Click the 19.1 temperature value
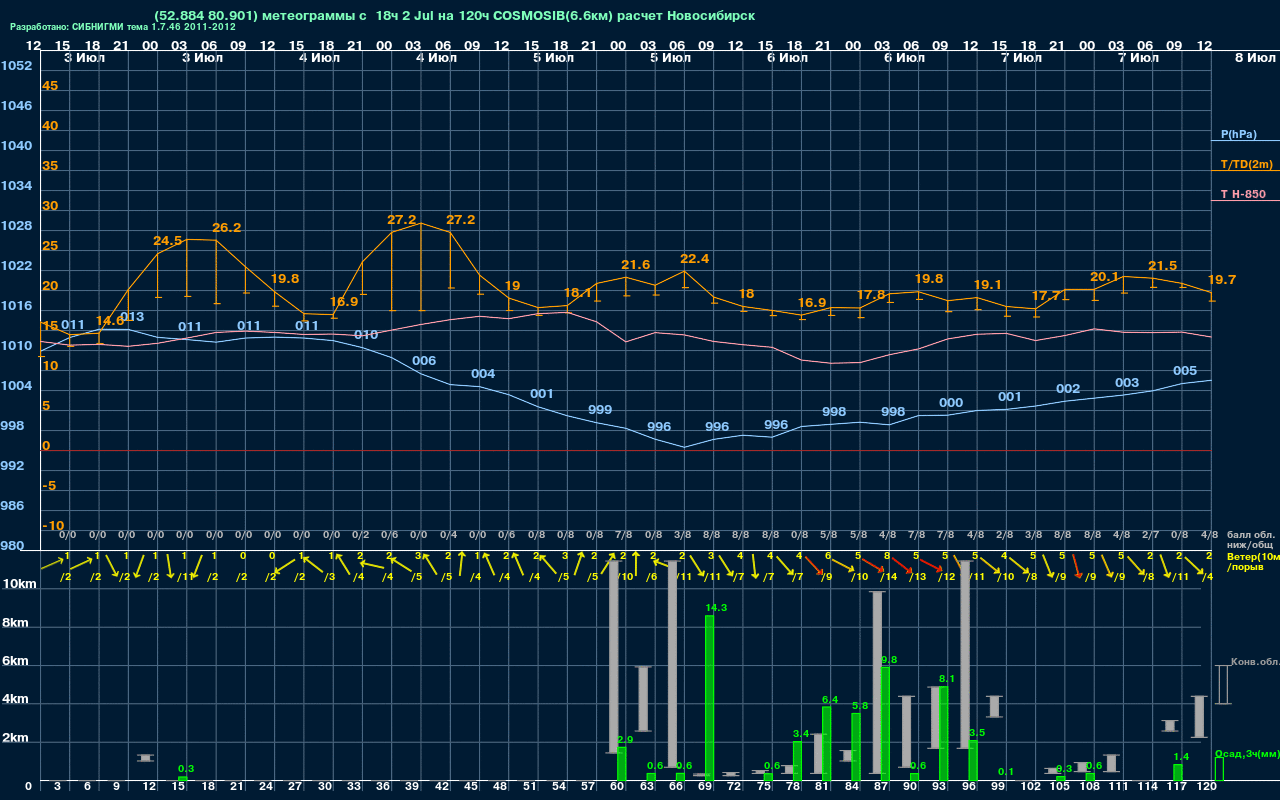This screenshot has height=800, width=1280. coord(988,285)
